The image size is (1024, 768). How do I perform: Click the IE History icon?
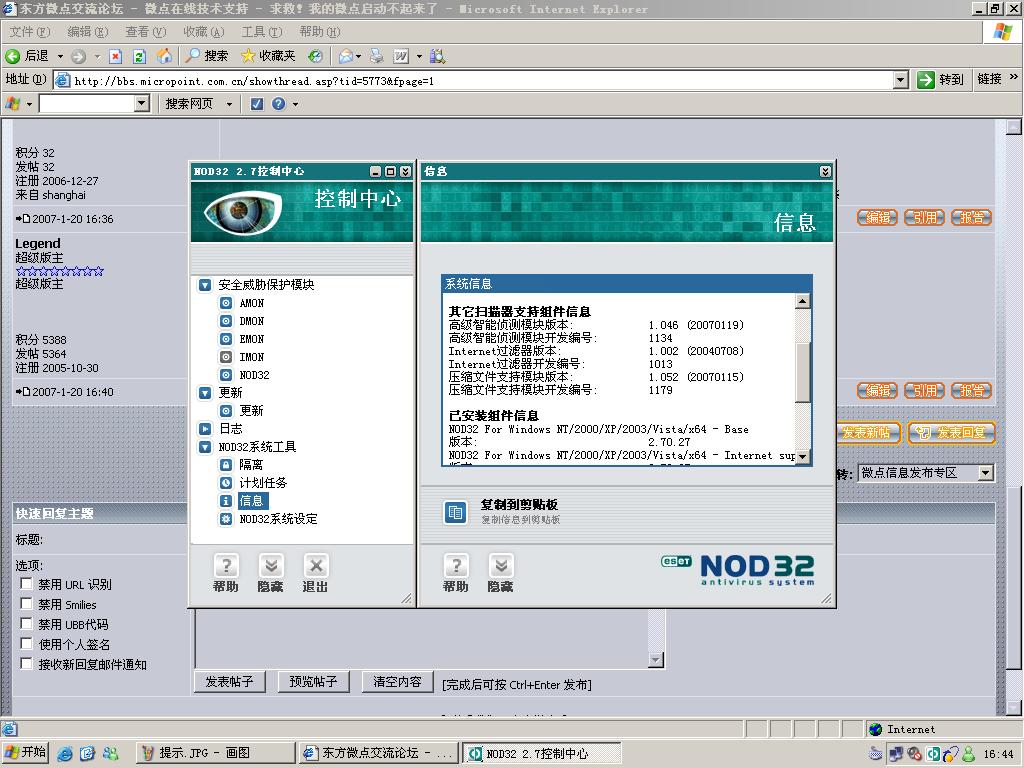pos(315,56)
